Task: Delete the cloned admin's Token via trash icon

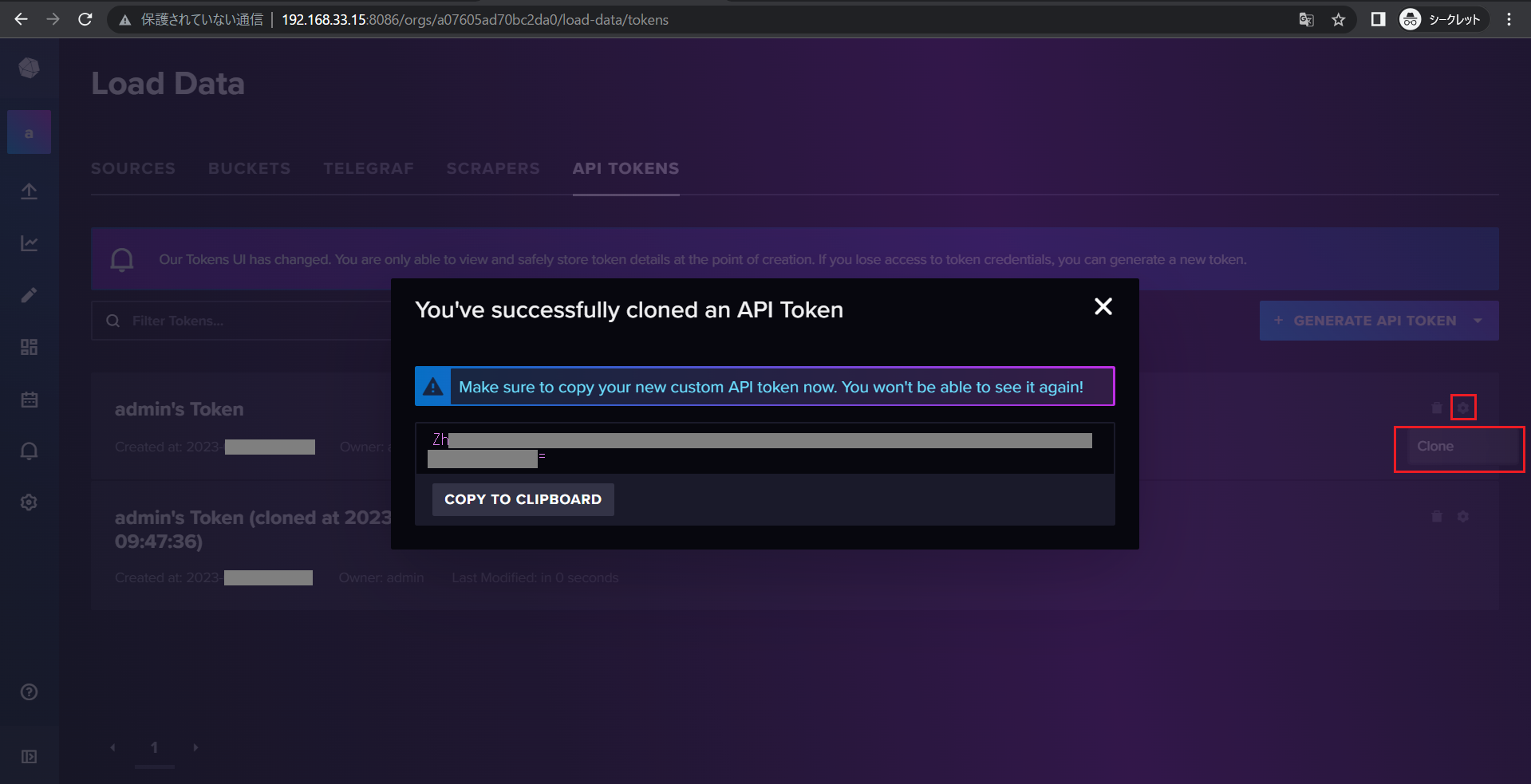Action: (1437, 517)
